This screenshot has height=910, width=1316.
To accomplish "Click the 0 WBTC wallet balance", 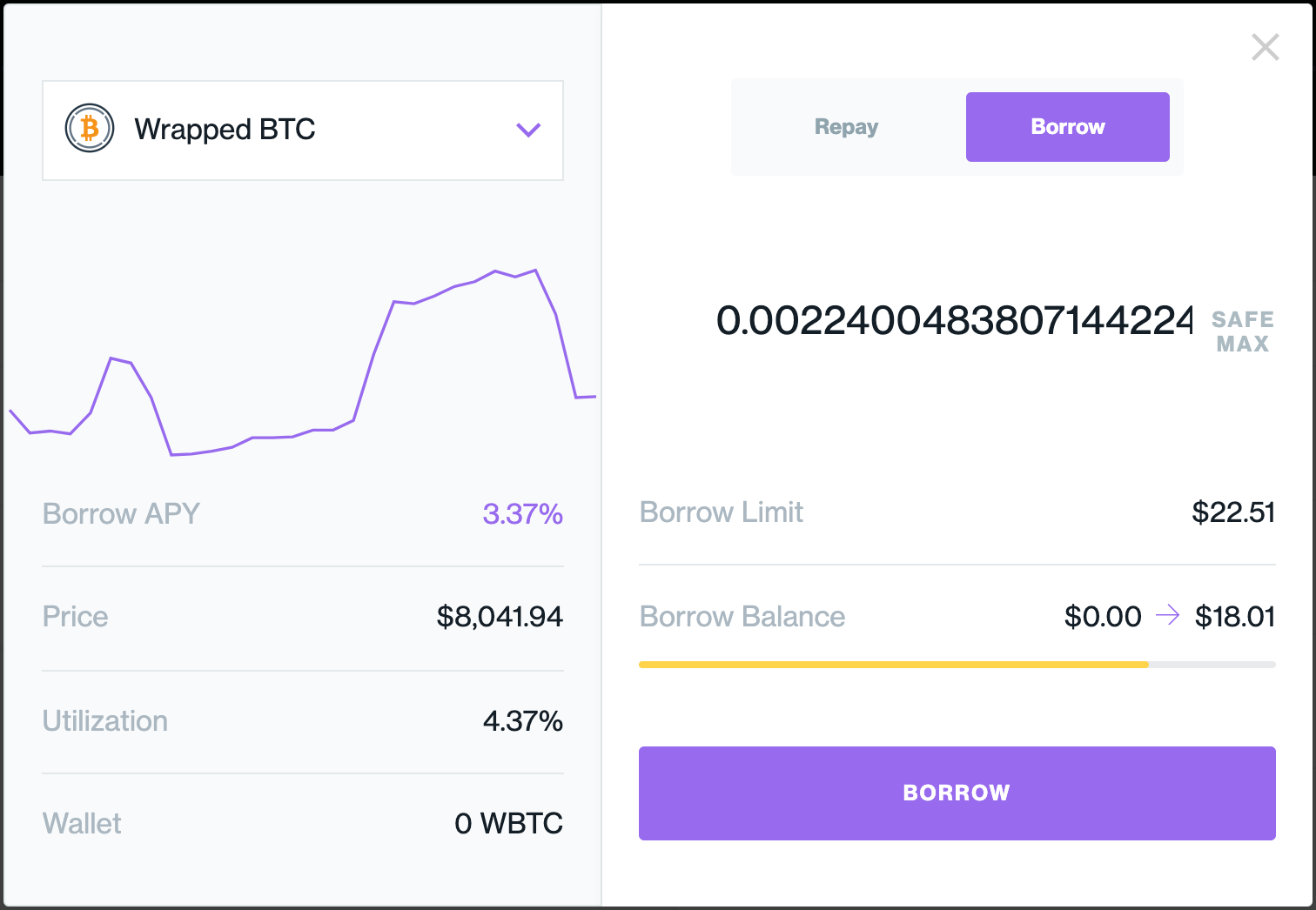I will [508, 823].
